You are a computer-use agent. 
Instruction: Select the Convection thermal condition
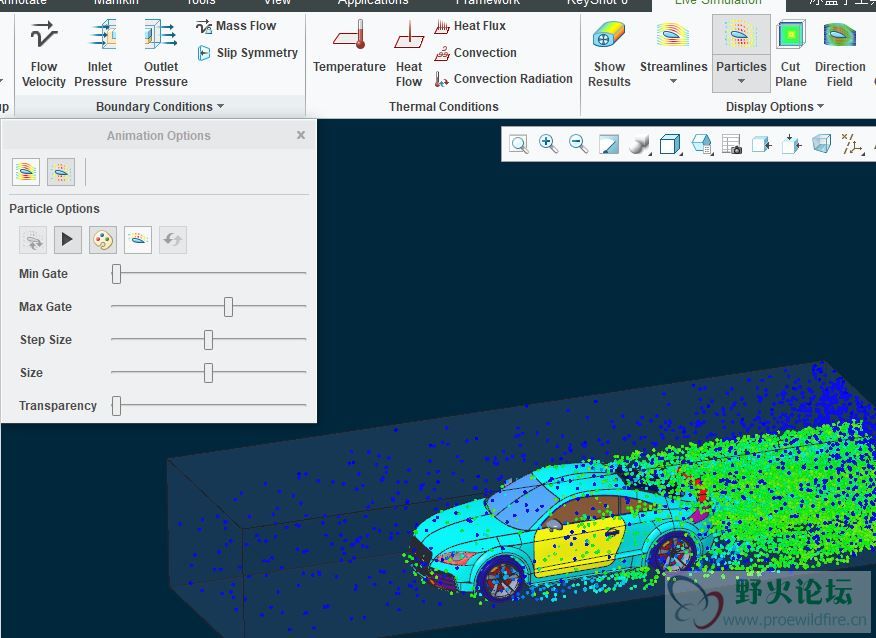pos(475,53)
